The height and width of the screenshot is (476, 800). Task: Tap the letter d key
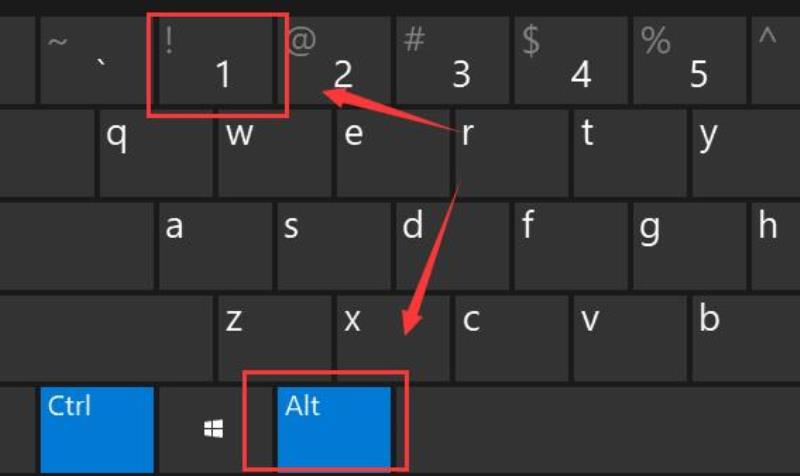(x=453, y=246)
